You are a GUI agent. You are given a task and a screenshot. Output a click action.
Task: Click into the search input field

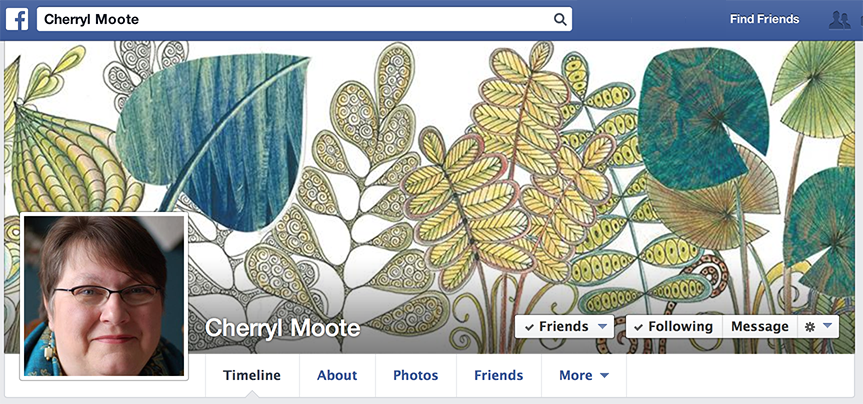point(304,19)
